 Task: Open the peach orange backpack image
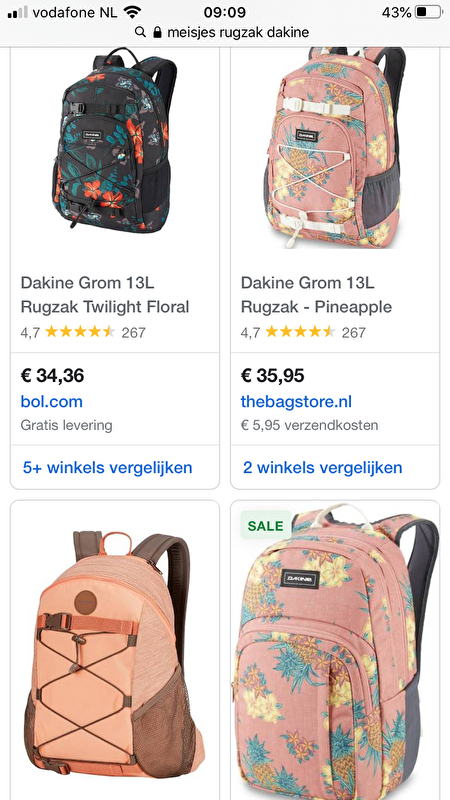[114, 658]
